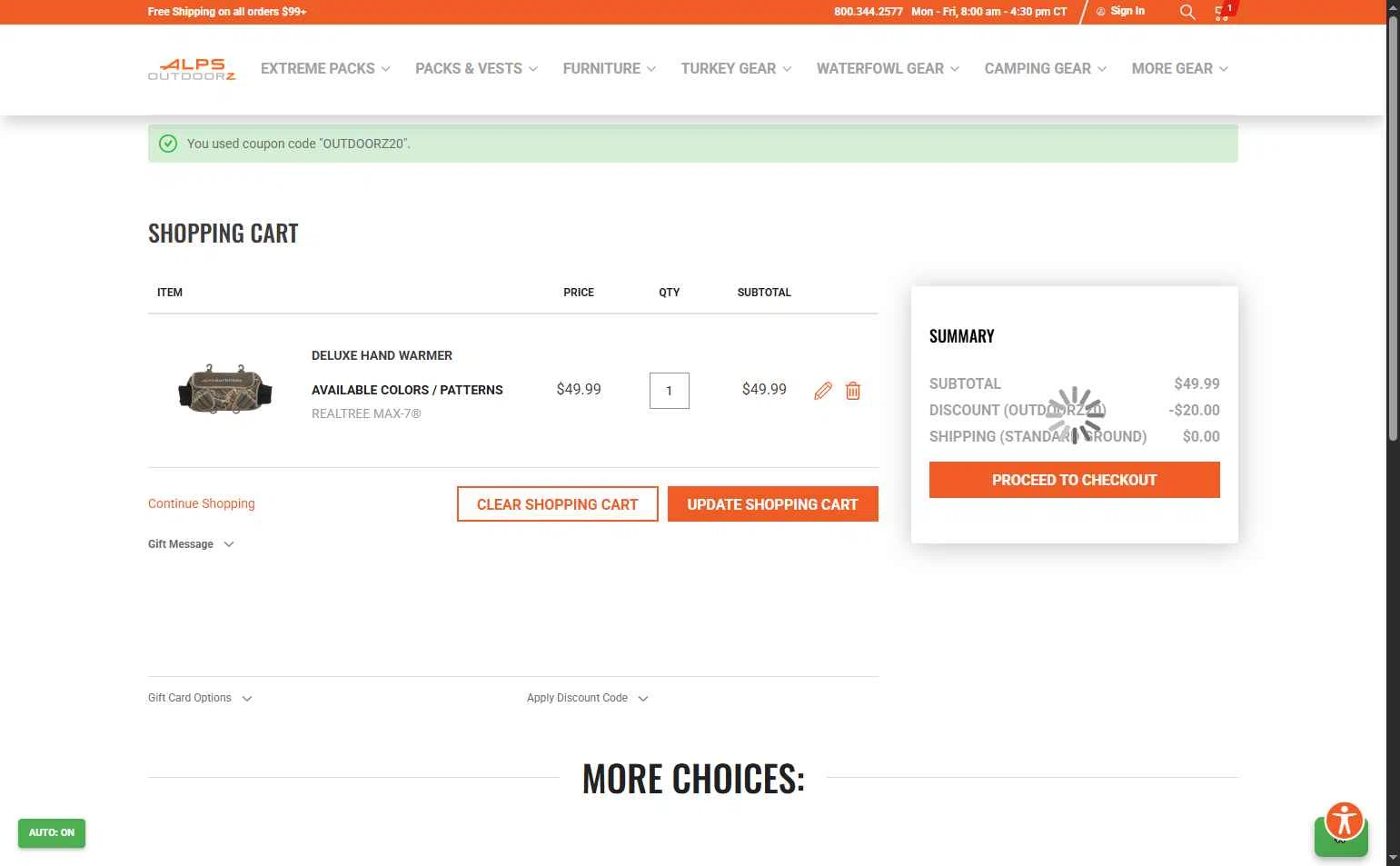Click Clear Shopping Cart button

[557, 504]
